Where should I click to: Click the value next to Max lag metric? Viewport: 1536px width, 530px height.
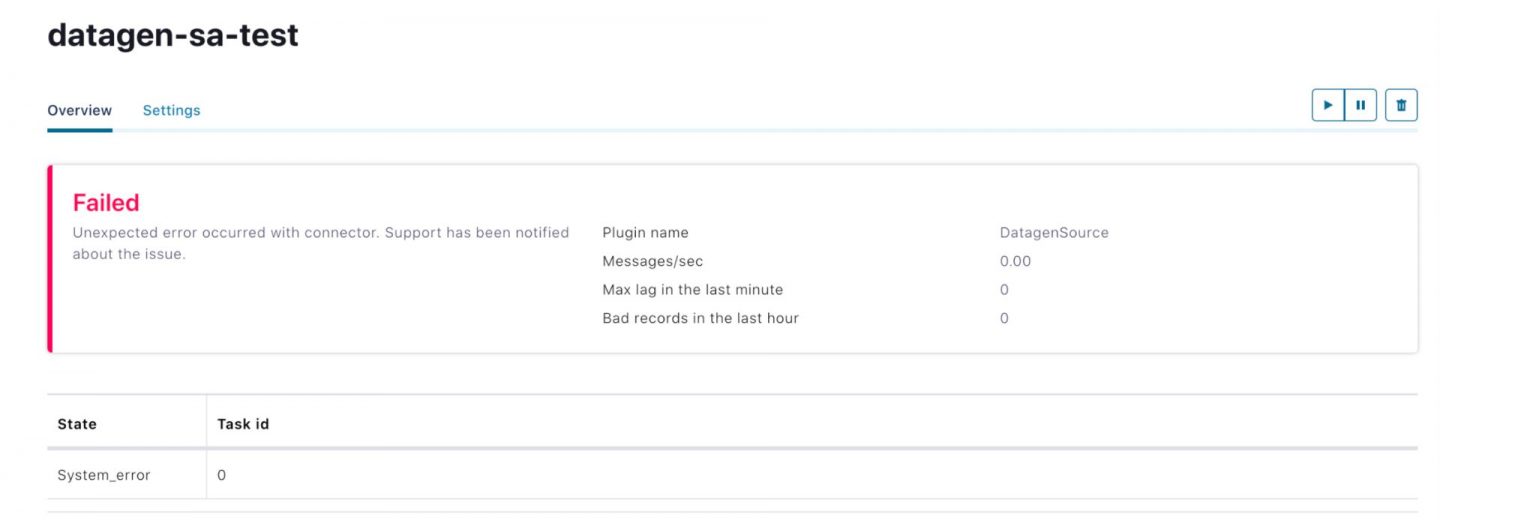(x=1004, y=290)
